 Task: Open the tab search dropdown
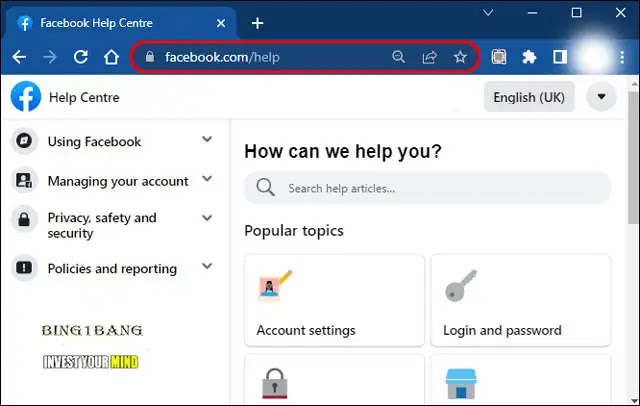tap(488, 13)
